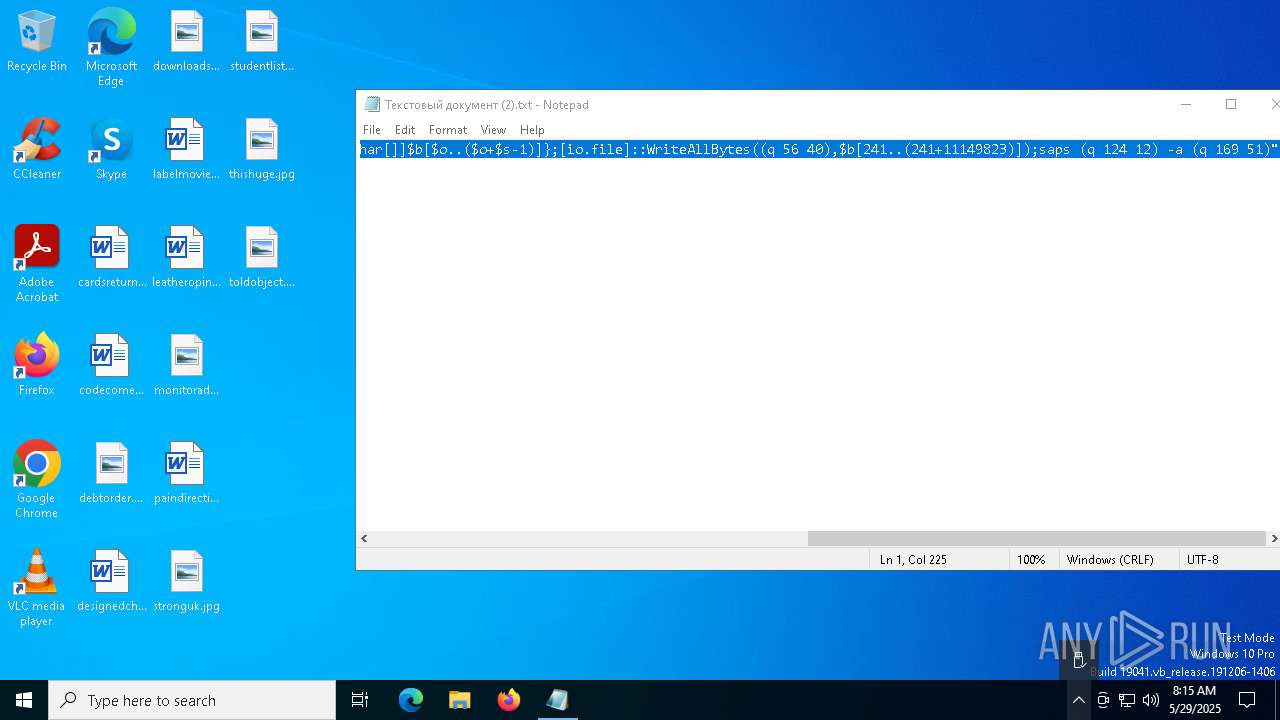Viewport: 1280px width, 720px height.
Task: Select the designedch Word document
Action: point(111,582)
